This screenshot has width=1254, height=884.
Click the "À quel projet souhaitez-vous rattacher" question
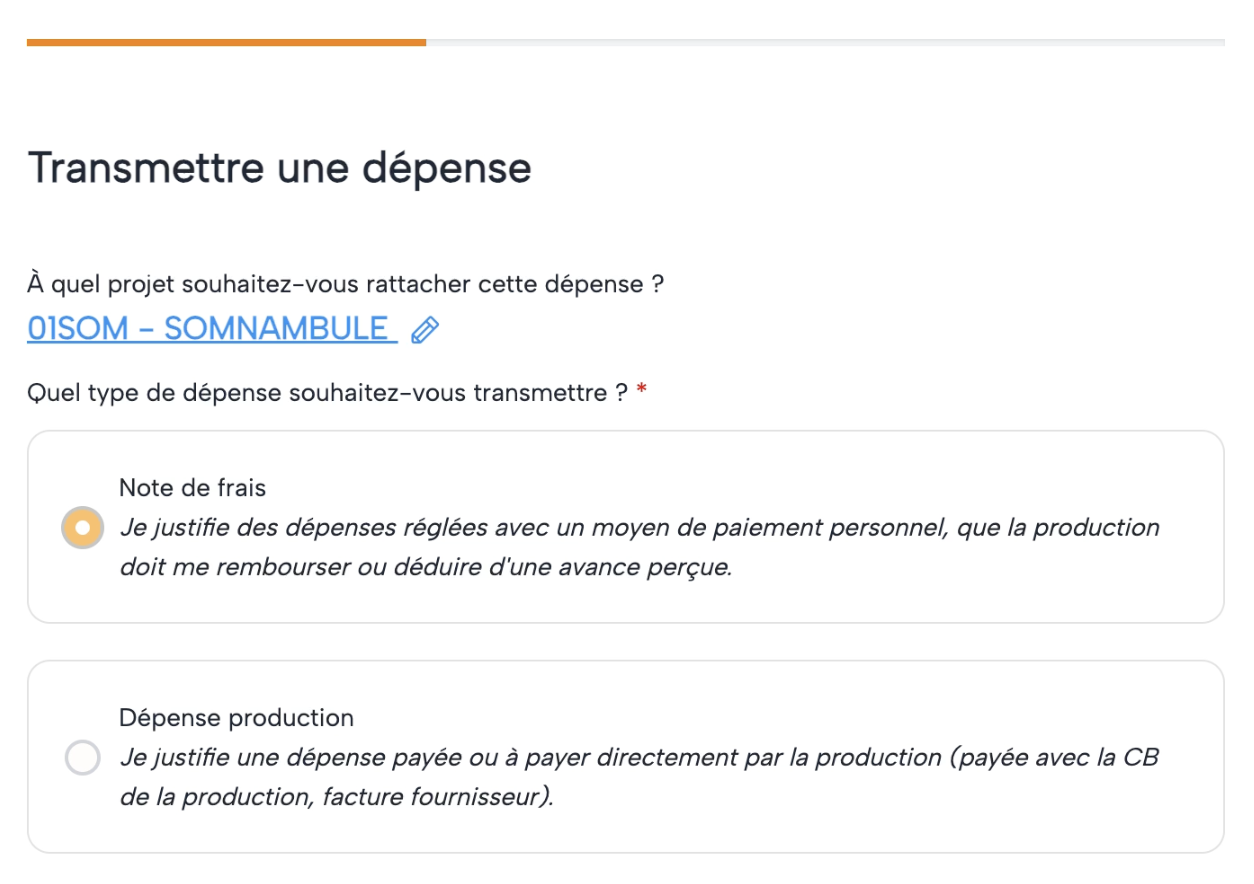[x=345, y=284]
